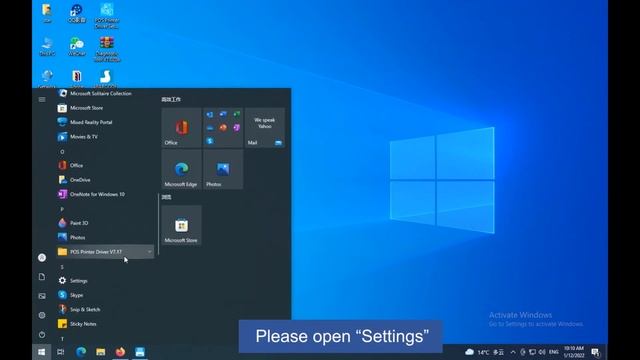
Task: Open the weather widget showing 14°C
Action: (484, 352)
